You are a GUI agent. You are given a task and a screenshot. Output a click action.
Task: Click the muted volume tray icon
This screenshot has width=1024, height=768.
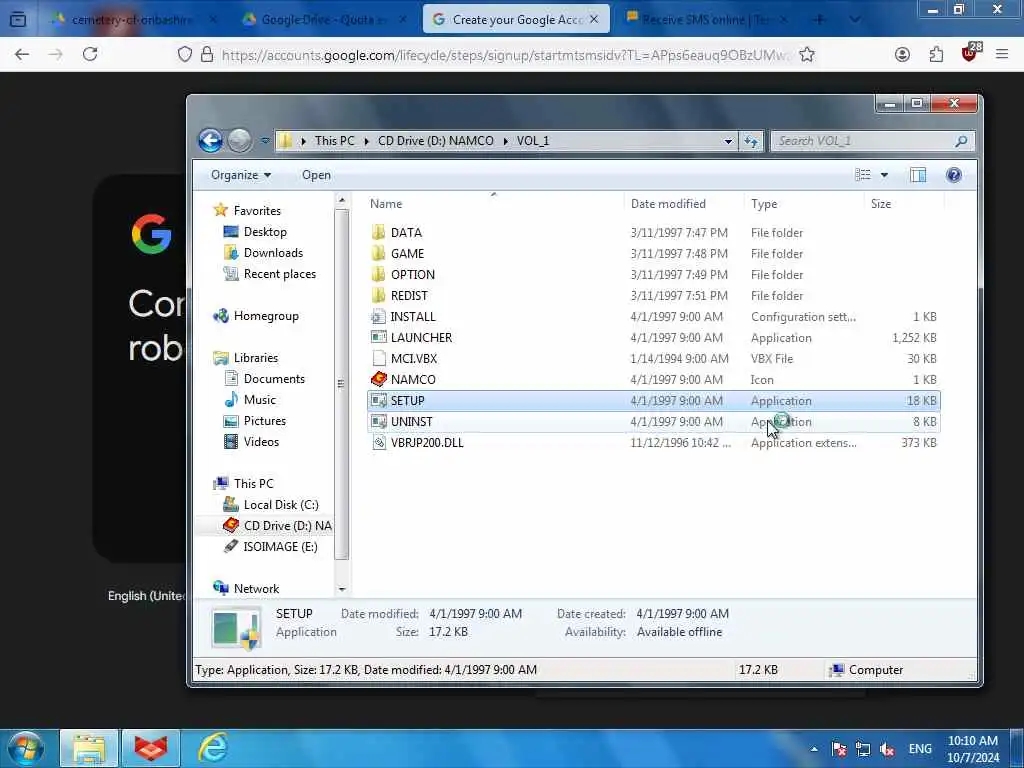point(888,749)
